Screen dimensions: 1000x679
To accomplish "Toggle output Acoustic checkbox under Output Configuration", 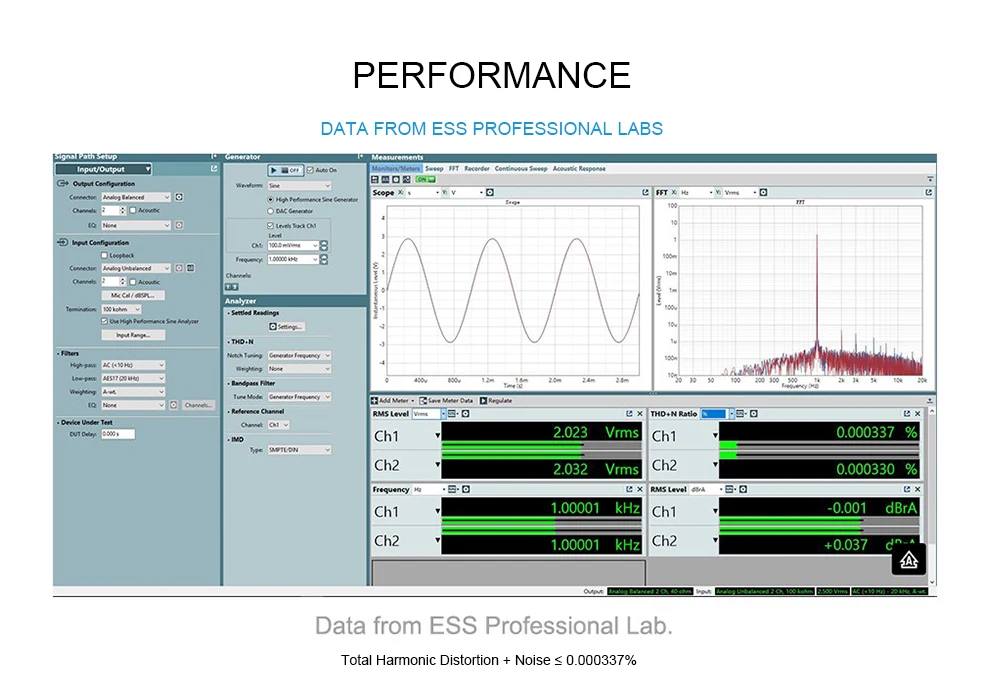I will click(x=133, y=210).
